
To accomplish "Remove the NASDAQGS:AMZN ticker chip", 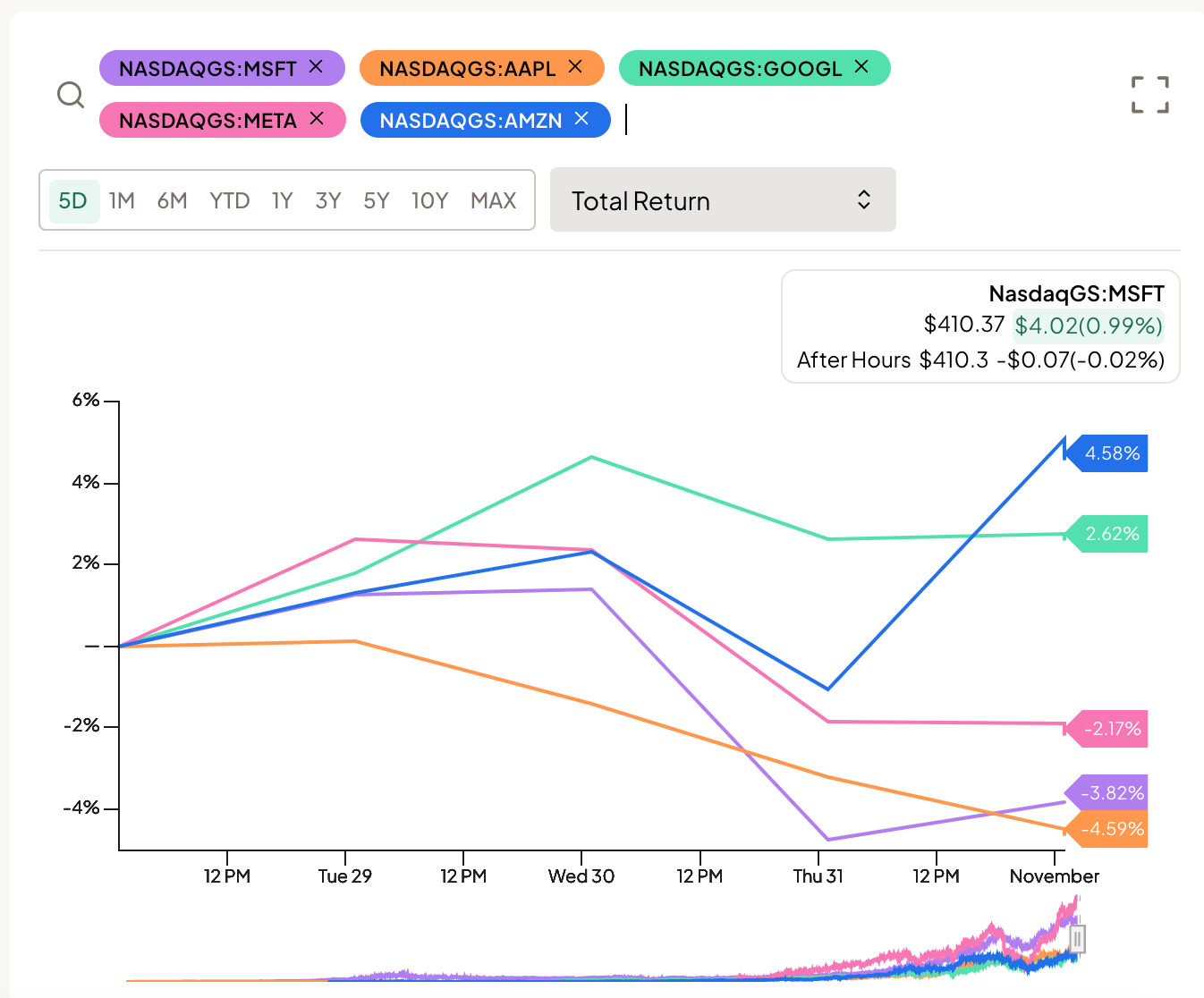I will coord(581,119).
